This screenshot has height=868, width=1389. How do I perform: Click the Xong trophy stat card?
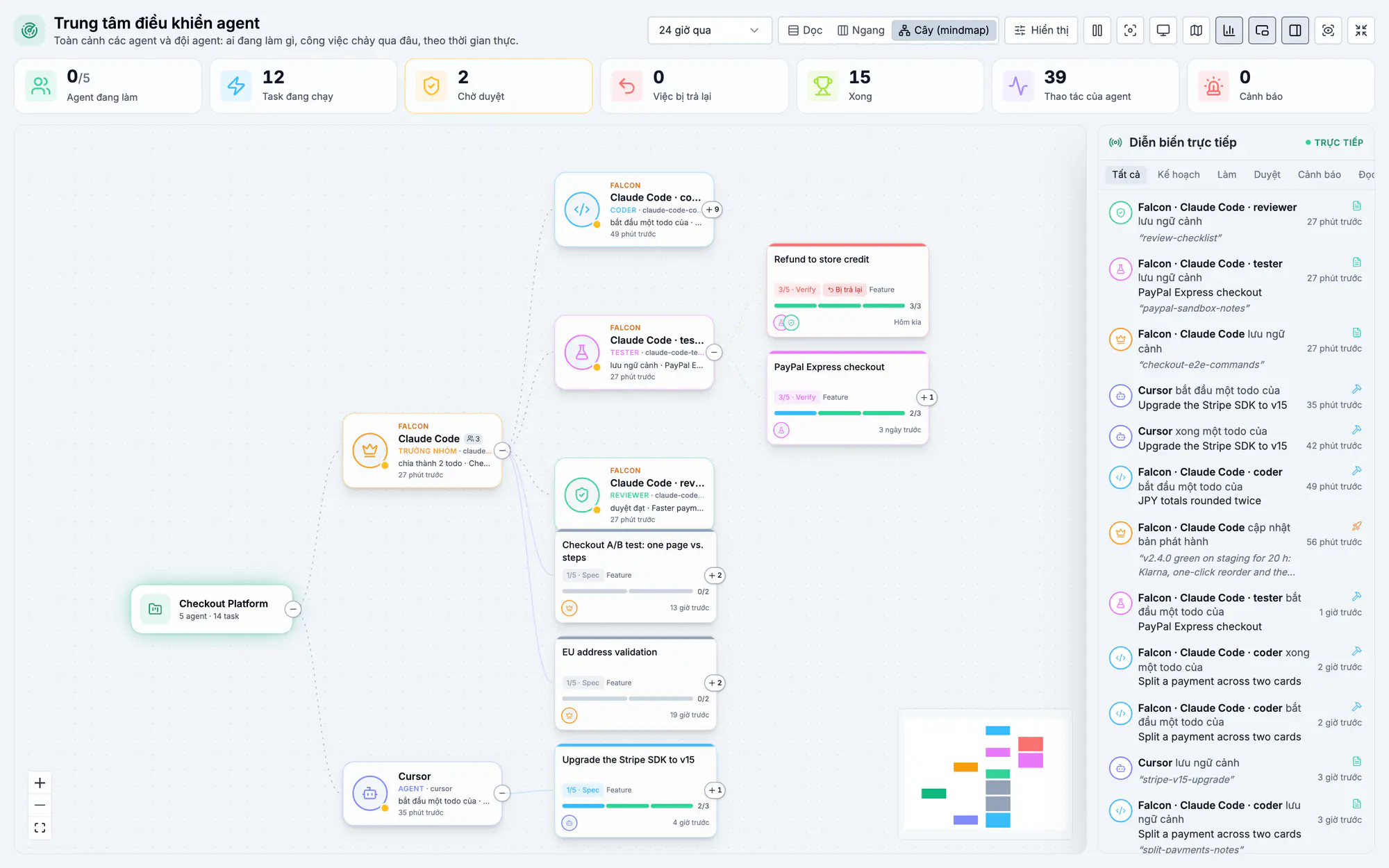[890, 86]
